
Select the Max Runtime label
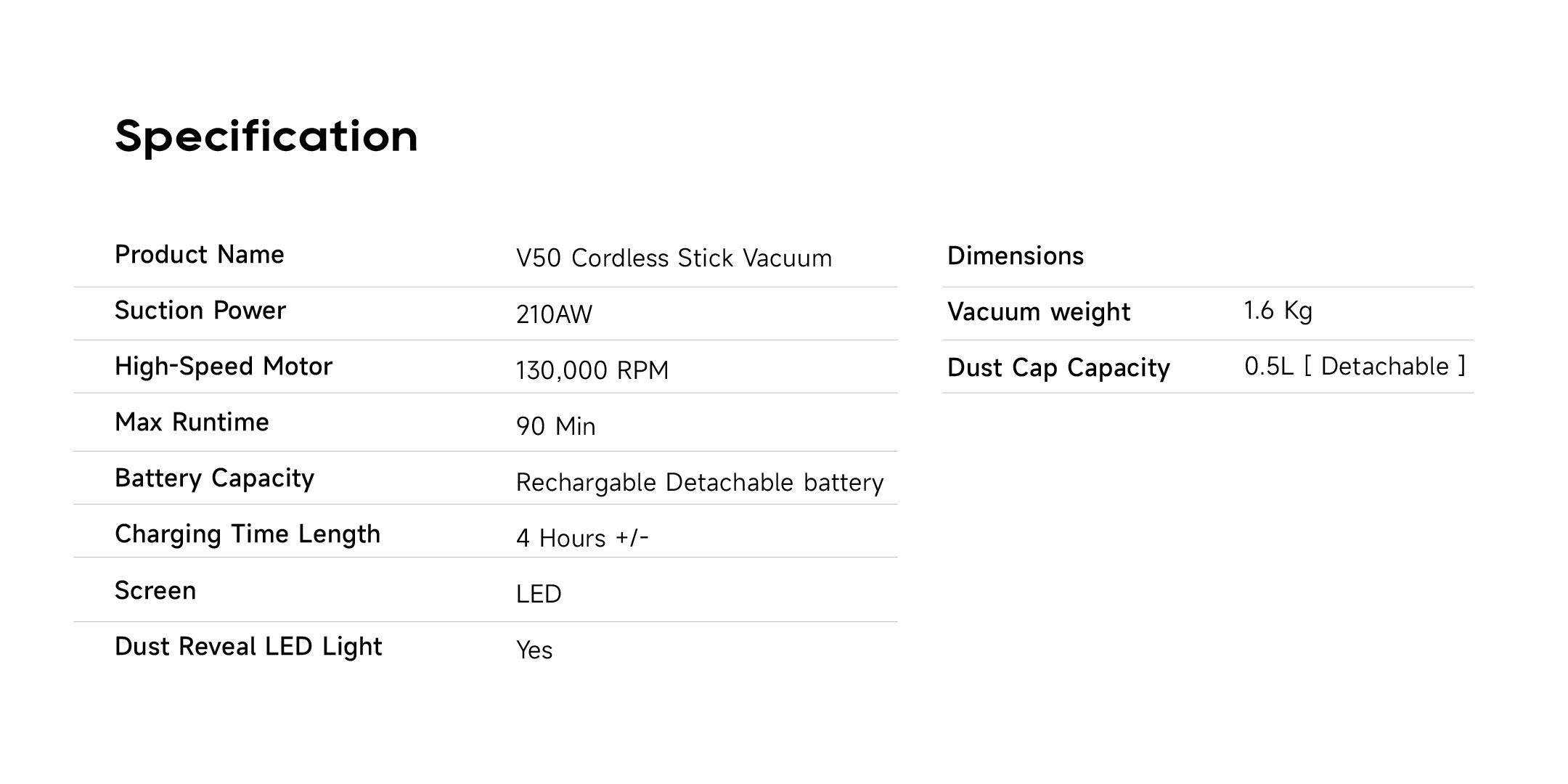[192, 422]
